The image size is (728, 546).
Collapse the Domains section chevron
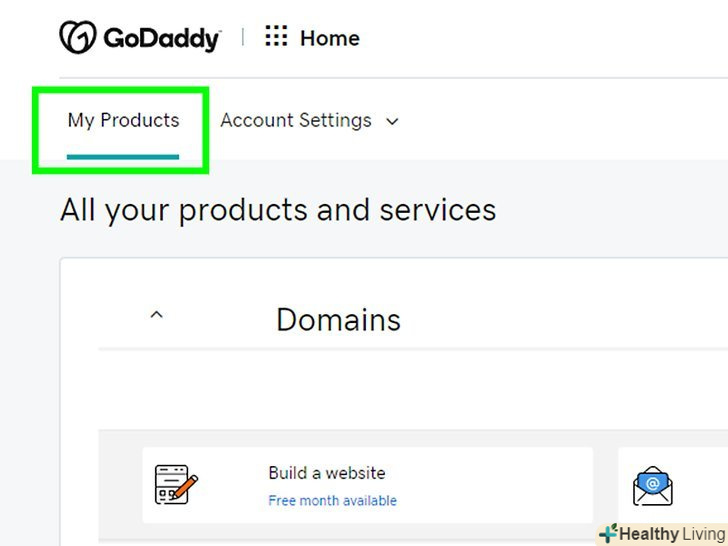pos(155,315)
